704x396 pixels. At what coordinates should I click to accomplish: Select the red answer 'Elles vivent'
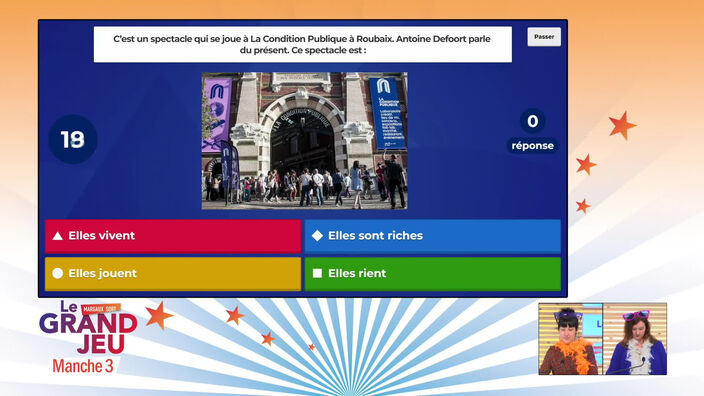point(173,236)
